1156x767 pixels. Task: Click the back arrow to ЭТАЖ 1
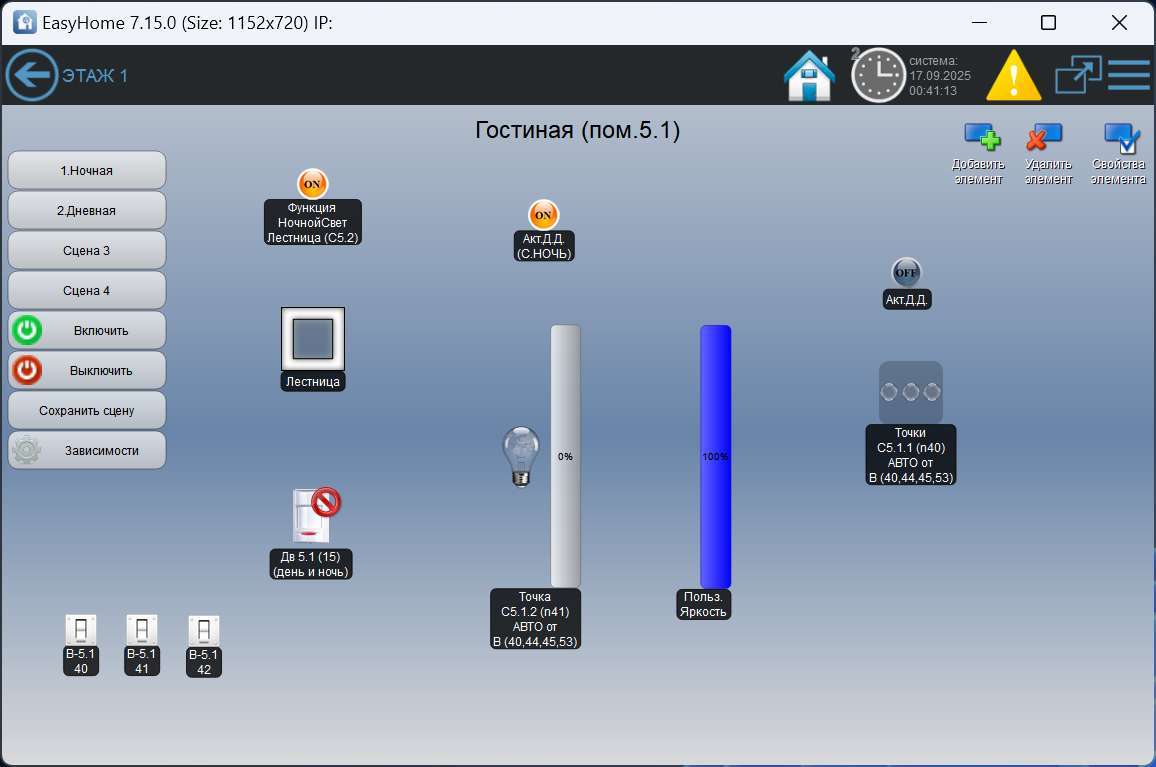pyautogui.click(x=31, y=75)
